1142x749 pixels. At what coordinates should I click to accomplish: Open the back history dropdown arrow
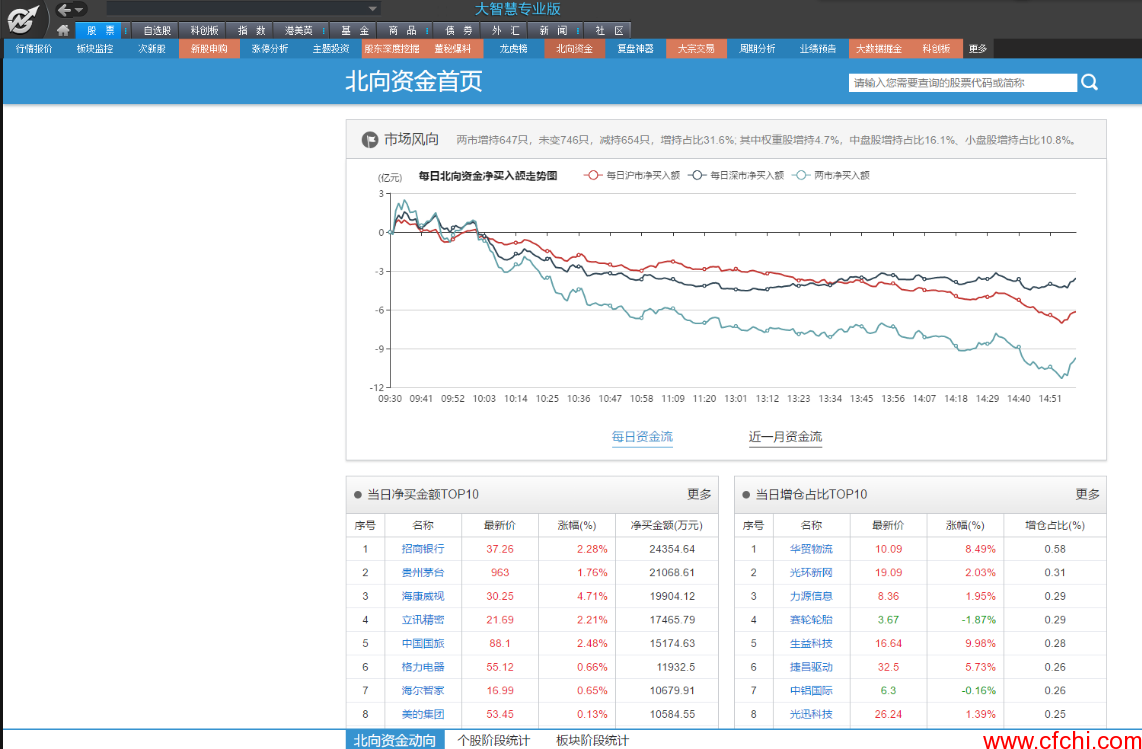tap(79, 9)
